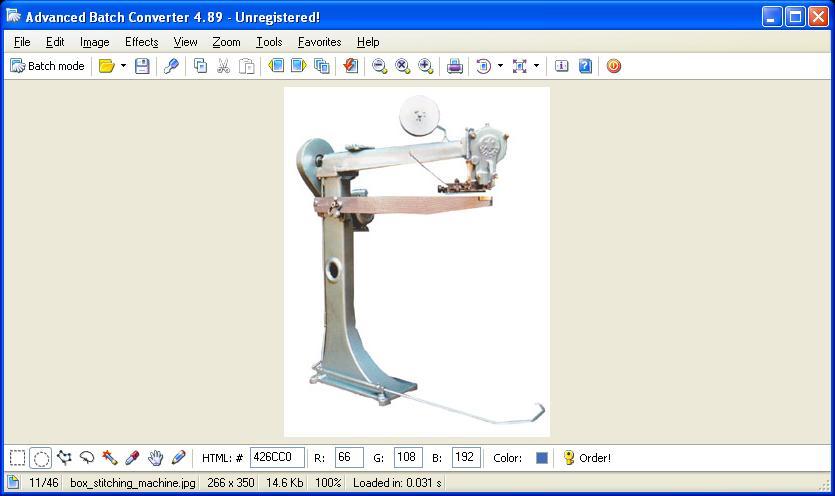Click the stitching machine image preview

417,262
